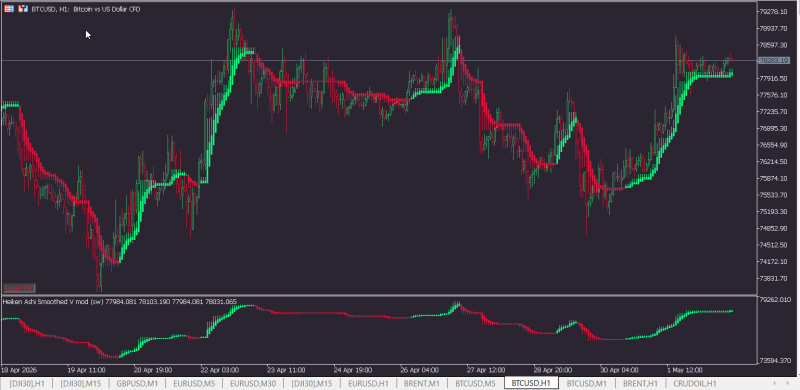The image size is (800, 390).
Task: Click the 24 Apr 19:00 time label
Action: (353, 370)
